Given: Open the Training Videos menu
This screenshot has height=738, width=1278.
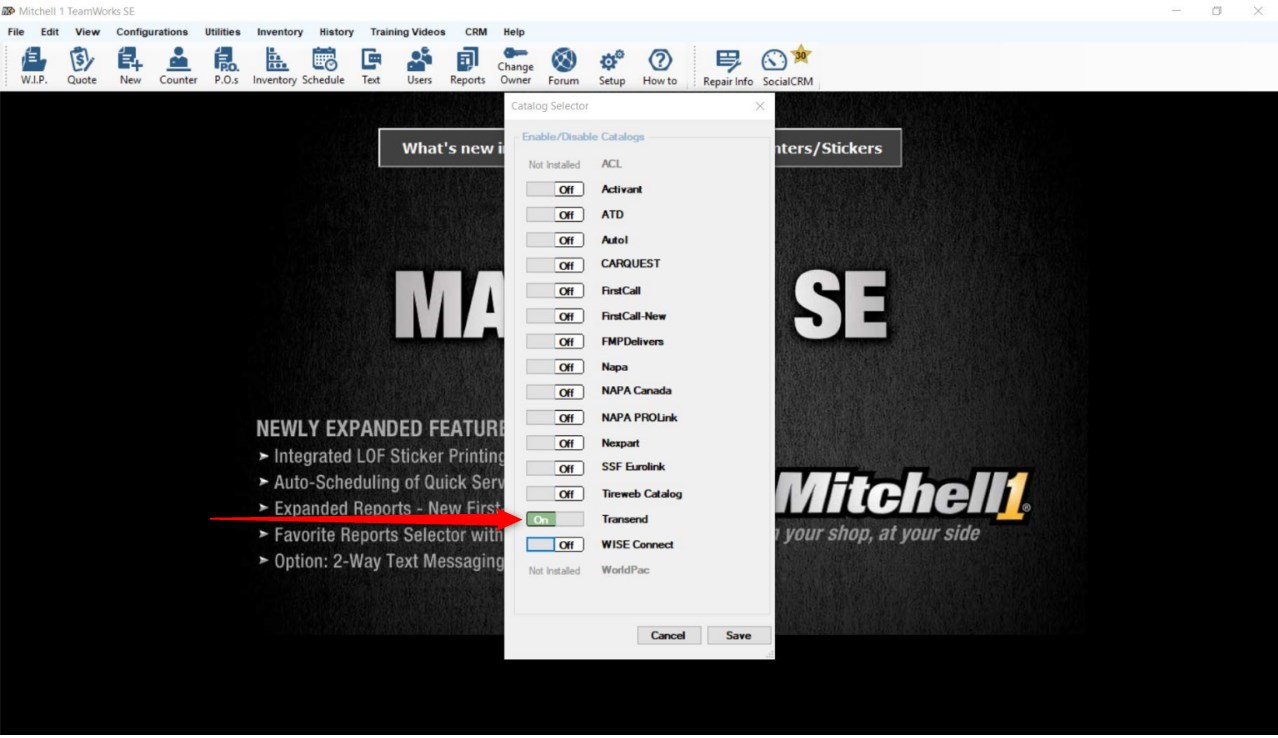Looking at the screenshot, I should pyautogui.click(x=408, y=32).
